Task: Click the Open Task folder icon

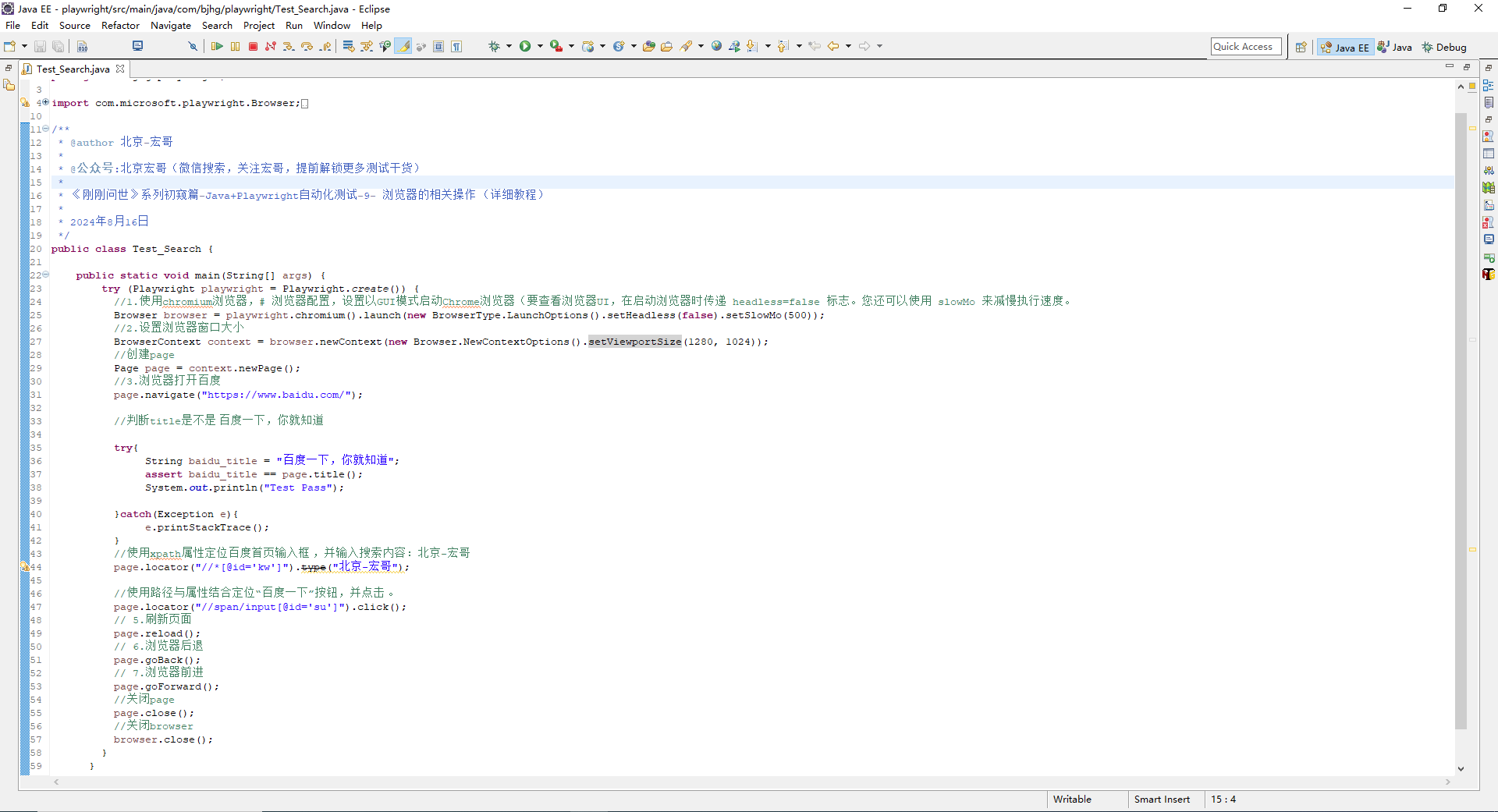Action: 667,47
